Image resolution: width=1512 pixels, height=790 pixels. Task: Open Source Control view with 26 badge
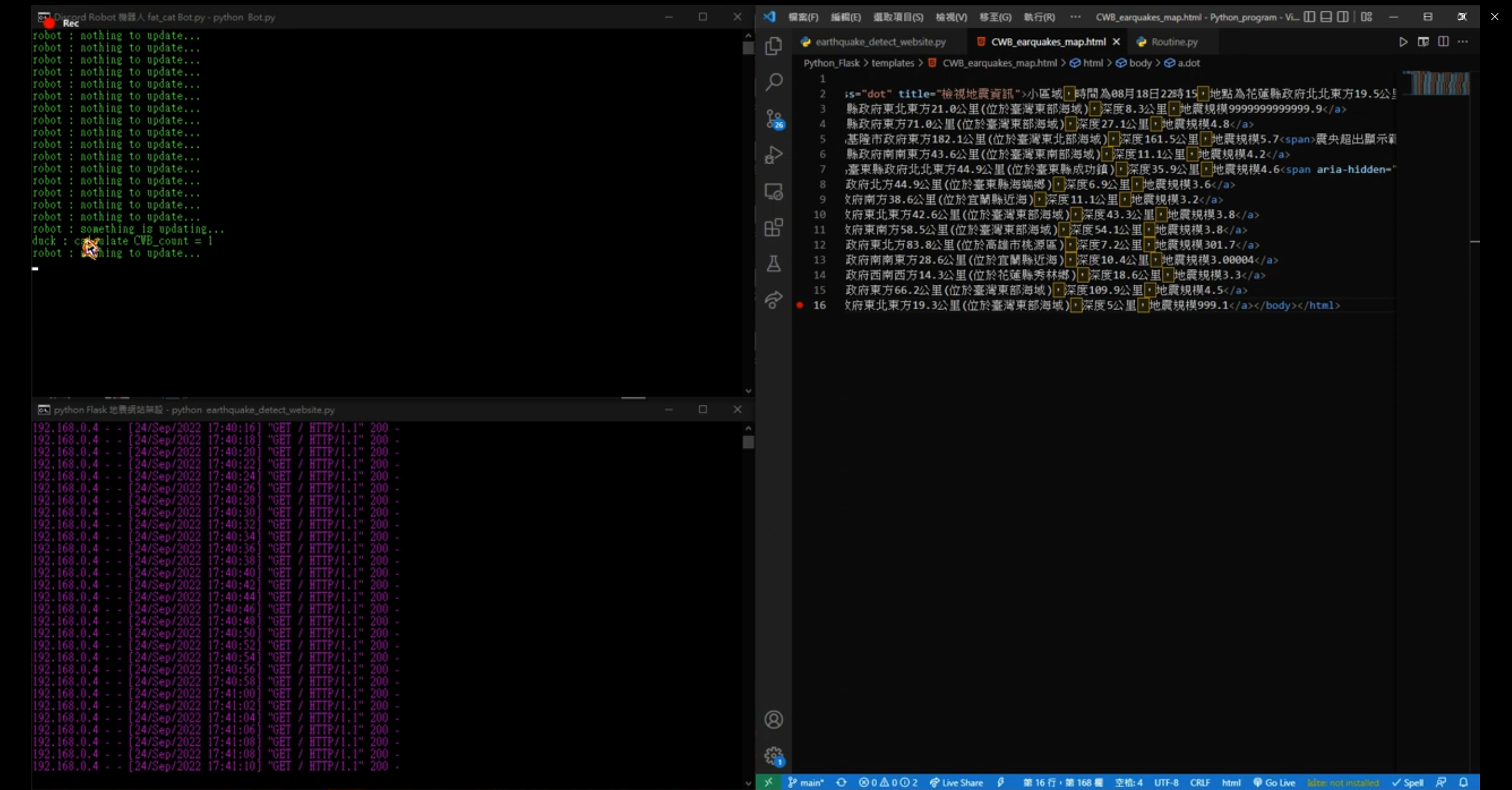click(x=773, y=118)
